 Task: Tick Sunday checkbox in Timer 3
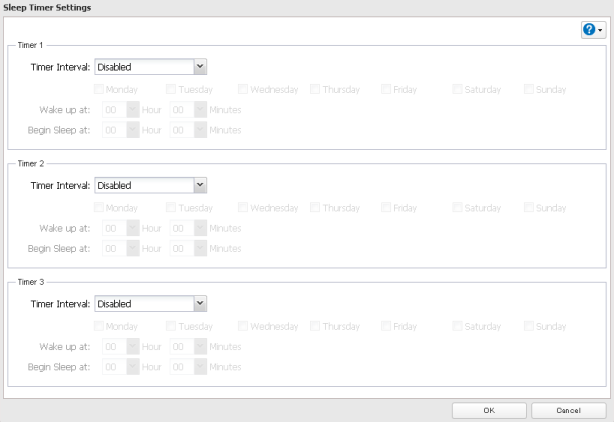pyautogui.click(x=529, y=326)
